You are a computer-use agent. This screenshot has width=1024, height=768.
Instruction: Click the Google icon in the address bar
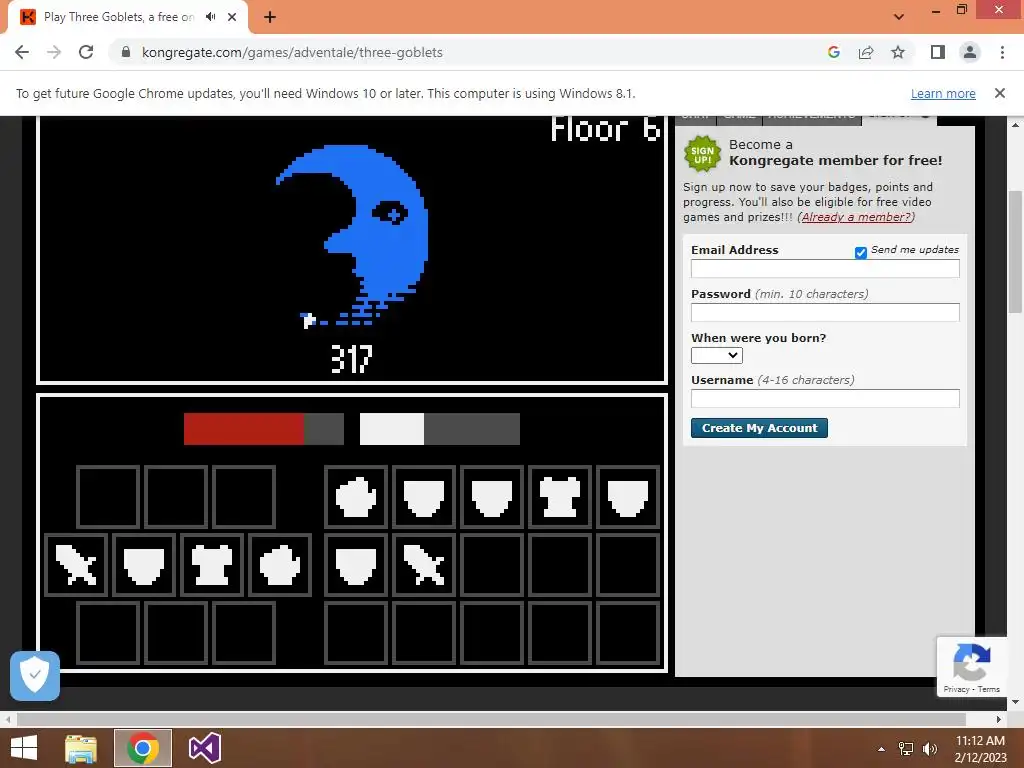tap(833, 52)
